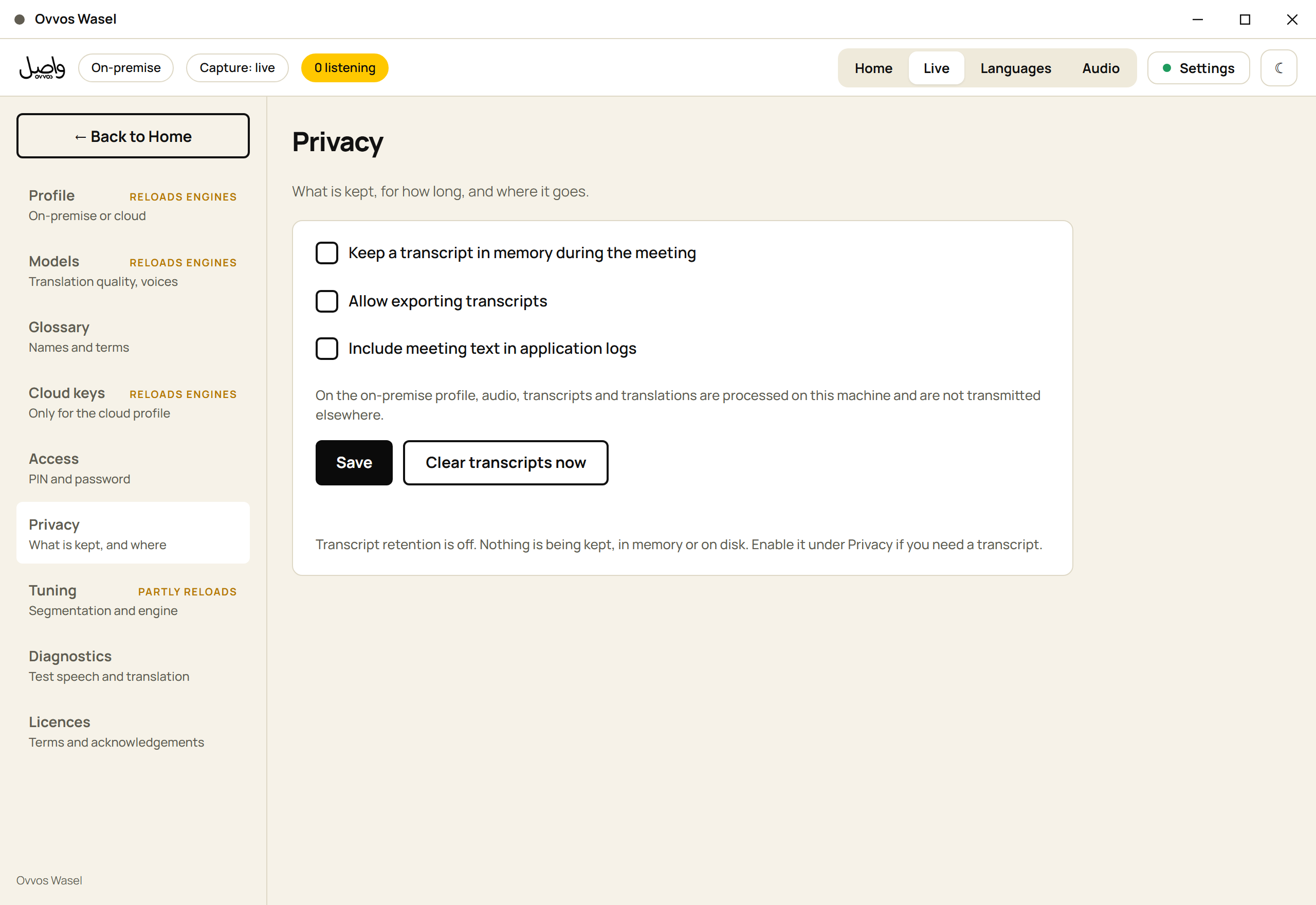Screen dimensions: 1316x905
Task: Click the 0 listening badge
Action: pos(344,68)
